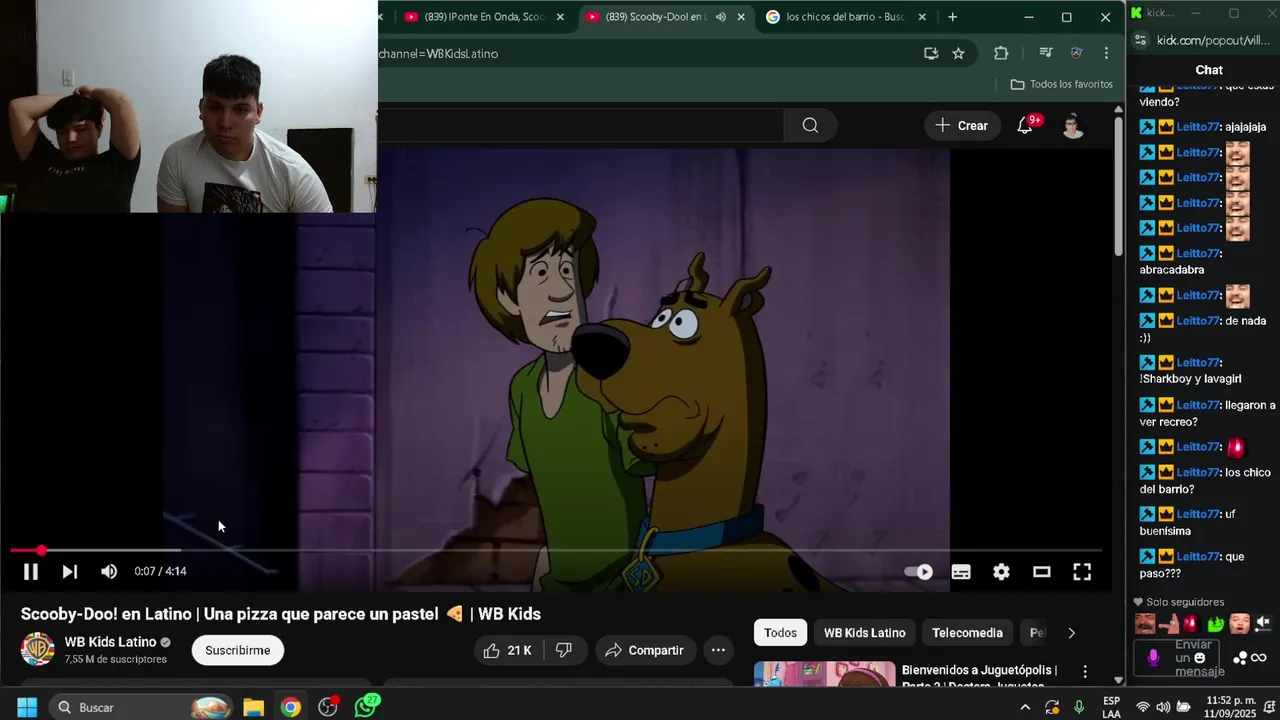Open options for the Juguetópolis video
This screenshot has width=1280, height=720.
(1085, 672)
